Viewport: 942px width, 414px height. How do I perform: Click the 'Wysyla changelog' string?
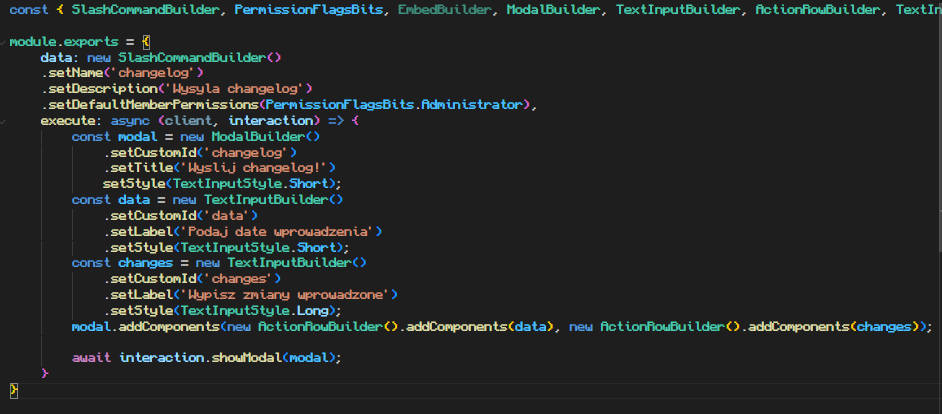click(236, 89)
